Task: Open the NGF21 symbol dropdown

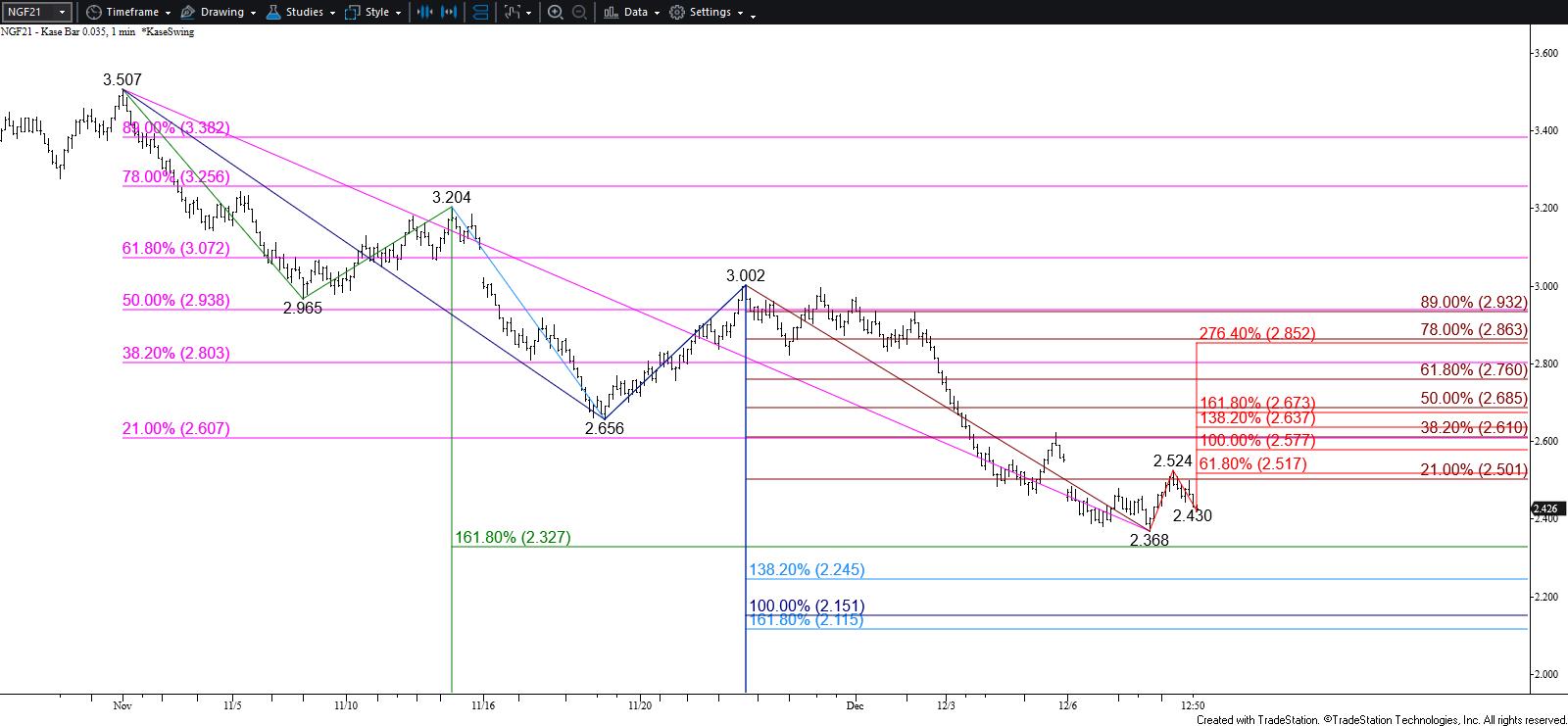Action: (x=62, y=13)
